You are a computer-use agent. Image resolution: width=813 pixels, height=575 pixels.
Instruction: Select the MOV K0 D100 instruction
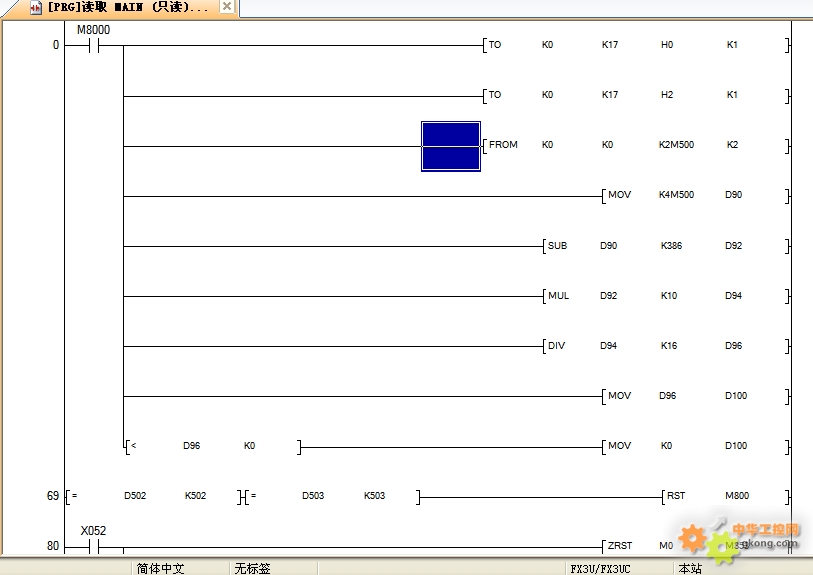pyautogui.click(x=696, y=446)
